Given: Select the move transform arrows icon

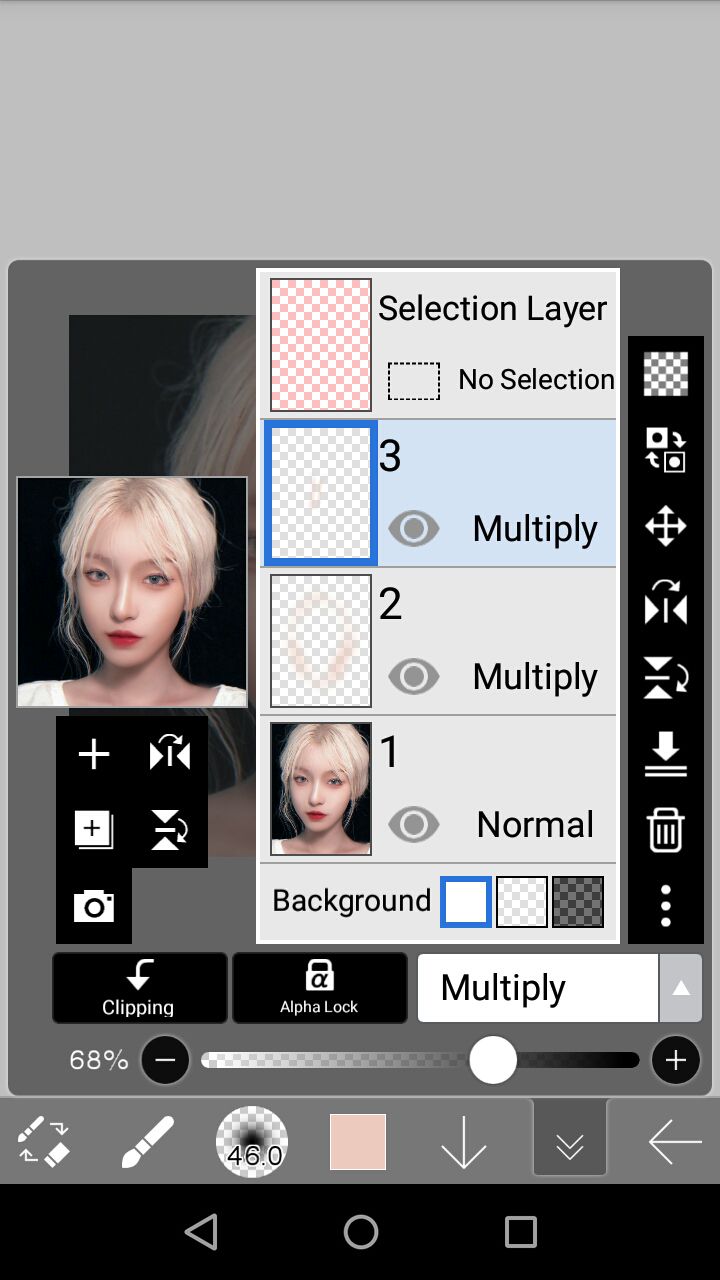Looking at the screenshot, I should tap(666, 526).
